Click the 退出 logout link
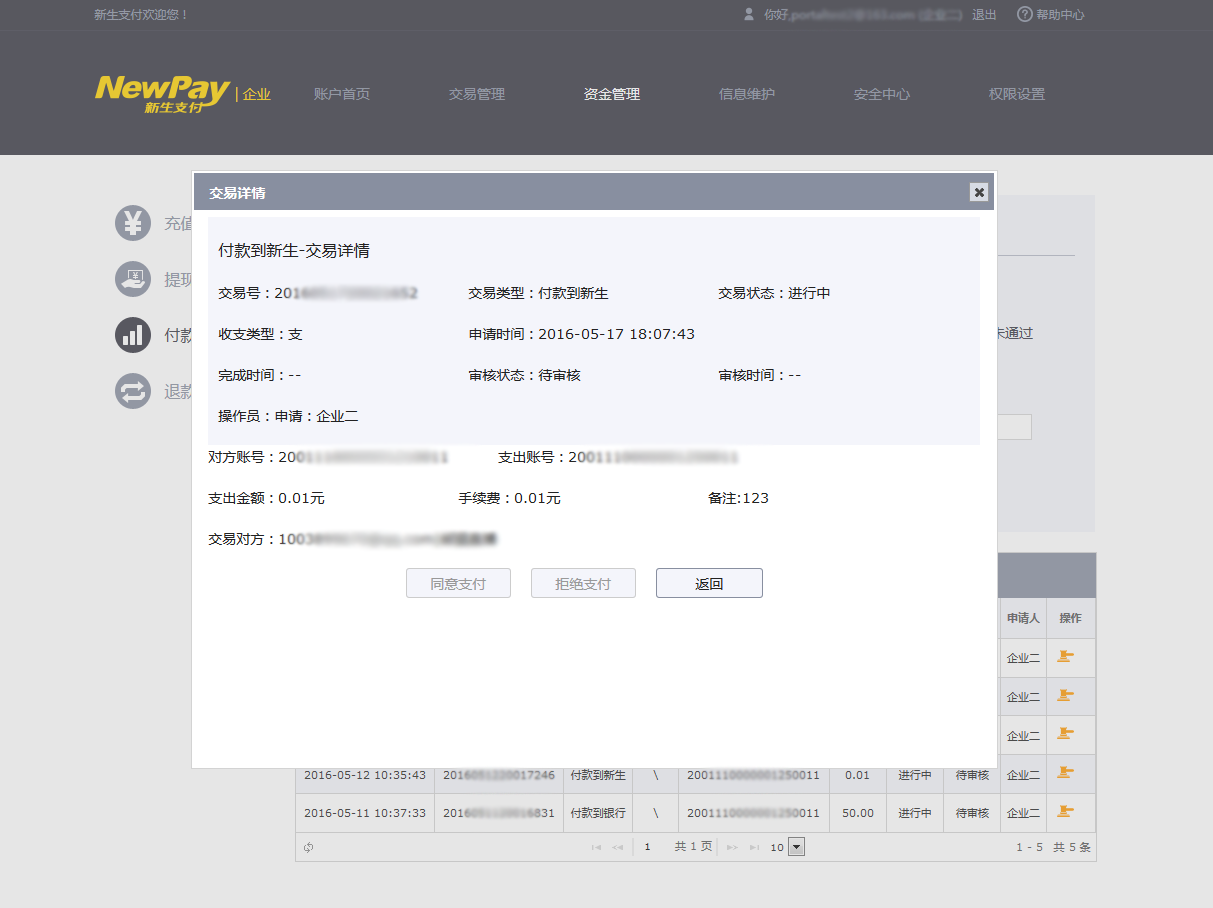Image resolution: width=1213 pixels, height=908 pixels. click(984, 15)
